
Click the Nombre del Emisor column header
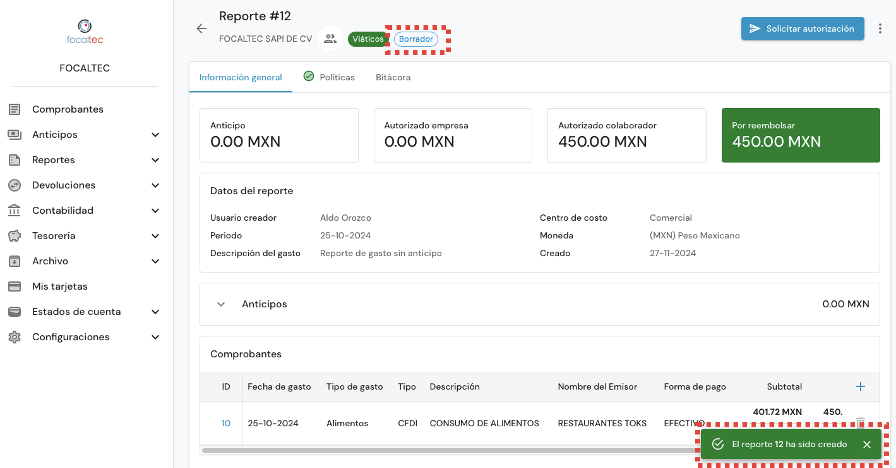pyautogui.click(x=597, y=387)
